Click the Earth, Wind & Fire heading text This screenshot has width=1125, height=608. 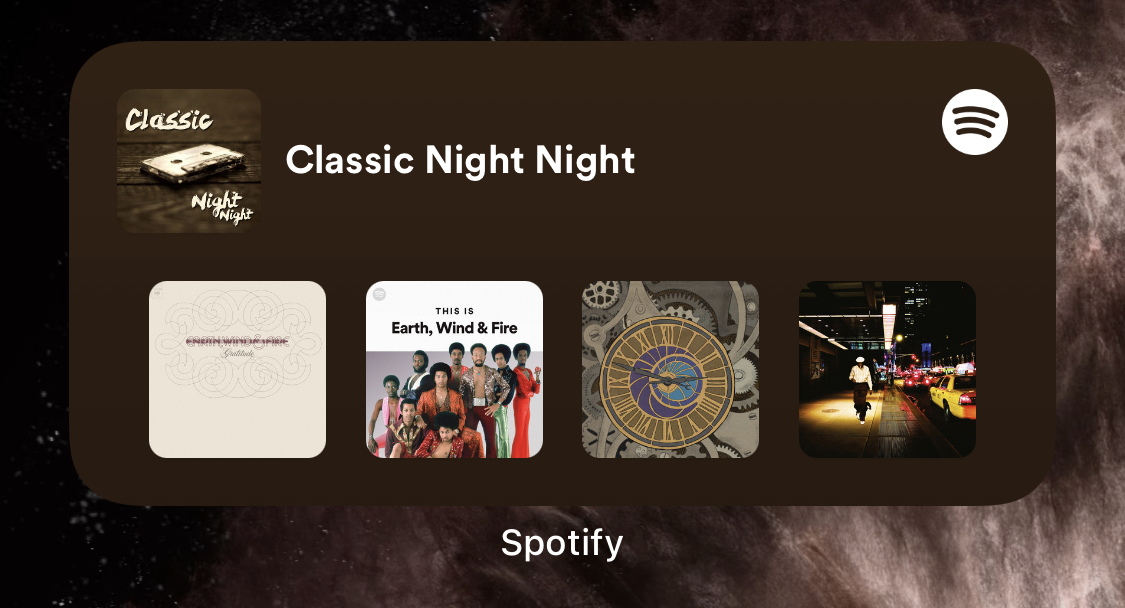click(454, 328)
